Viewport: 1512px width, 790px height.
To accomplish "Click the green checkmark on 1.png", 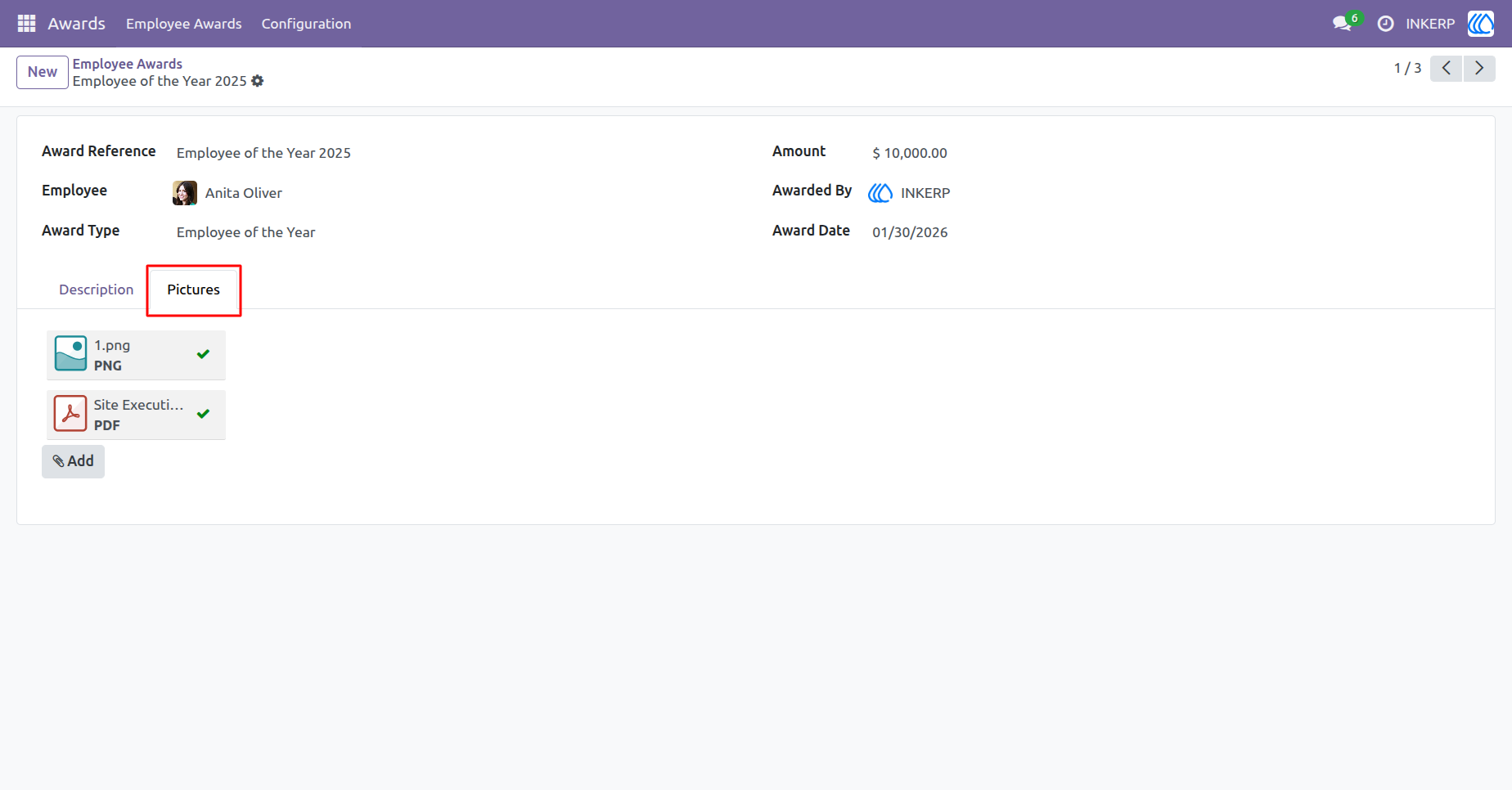I will (x=203, y=354).
